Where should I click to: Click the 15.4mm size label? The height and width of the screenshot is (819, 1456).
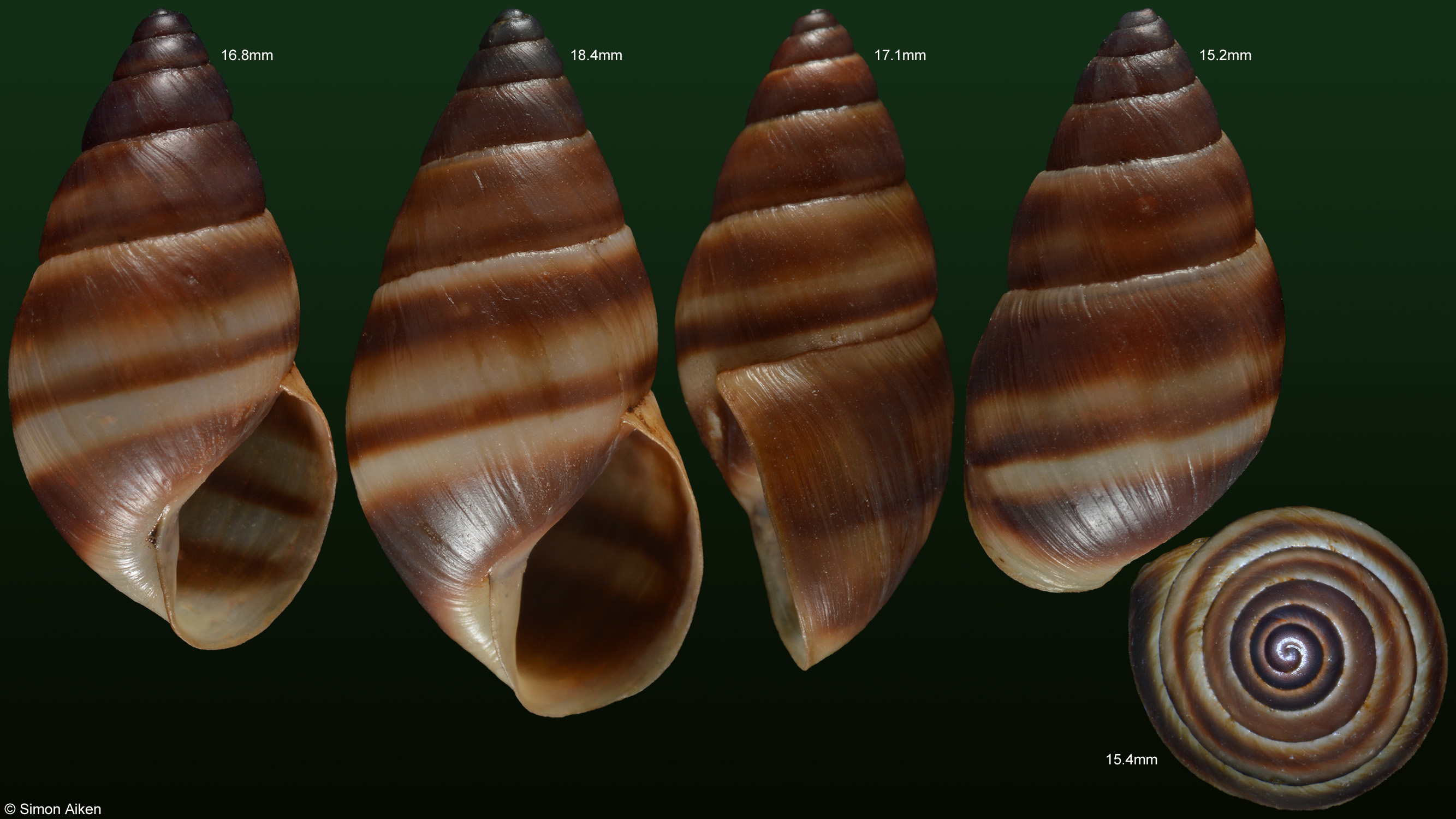(x=1132, y=759)
